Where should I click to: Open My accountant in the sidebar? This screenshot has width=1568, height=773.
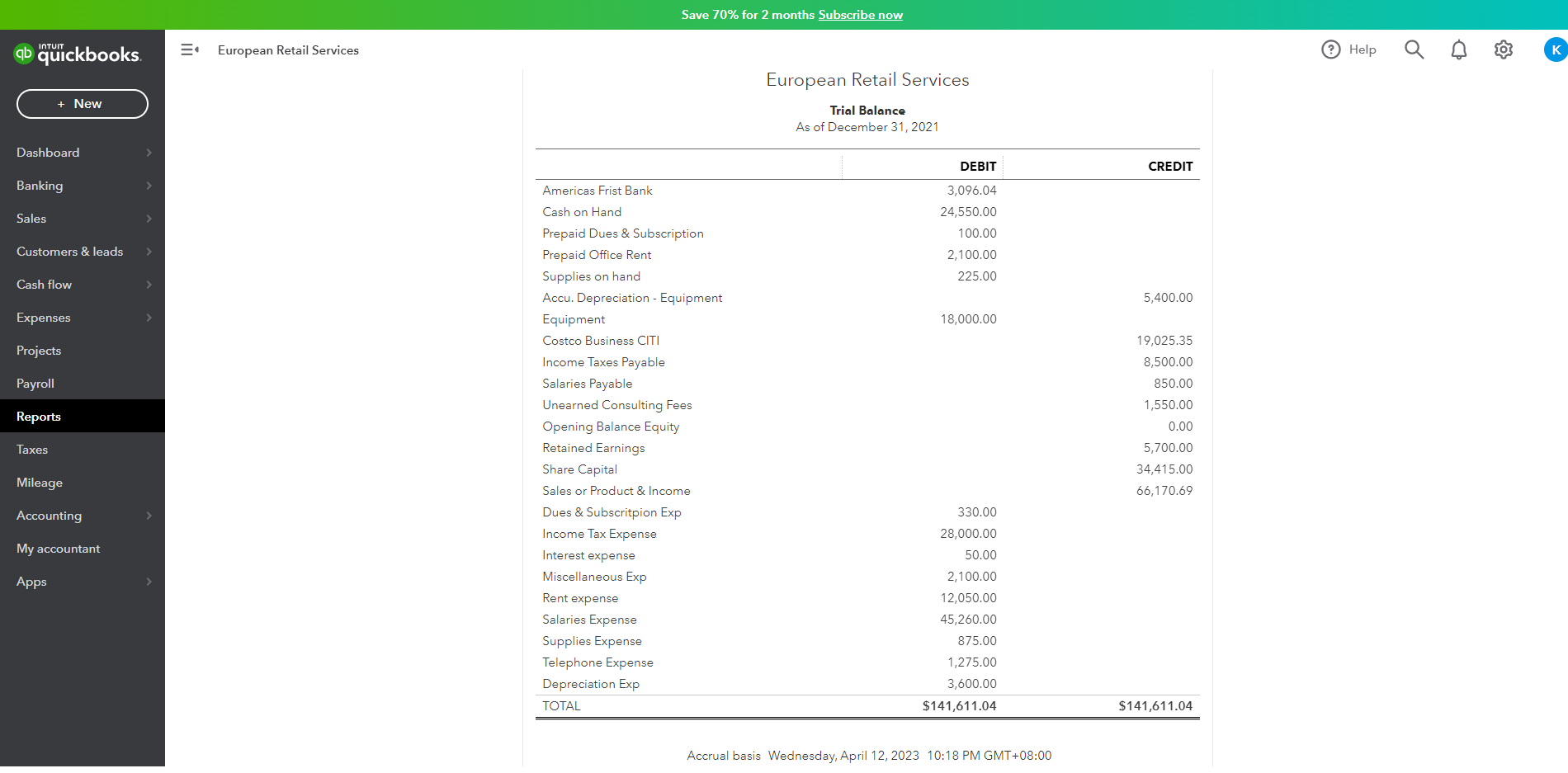pyautogui.click(x=58, y=549)
